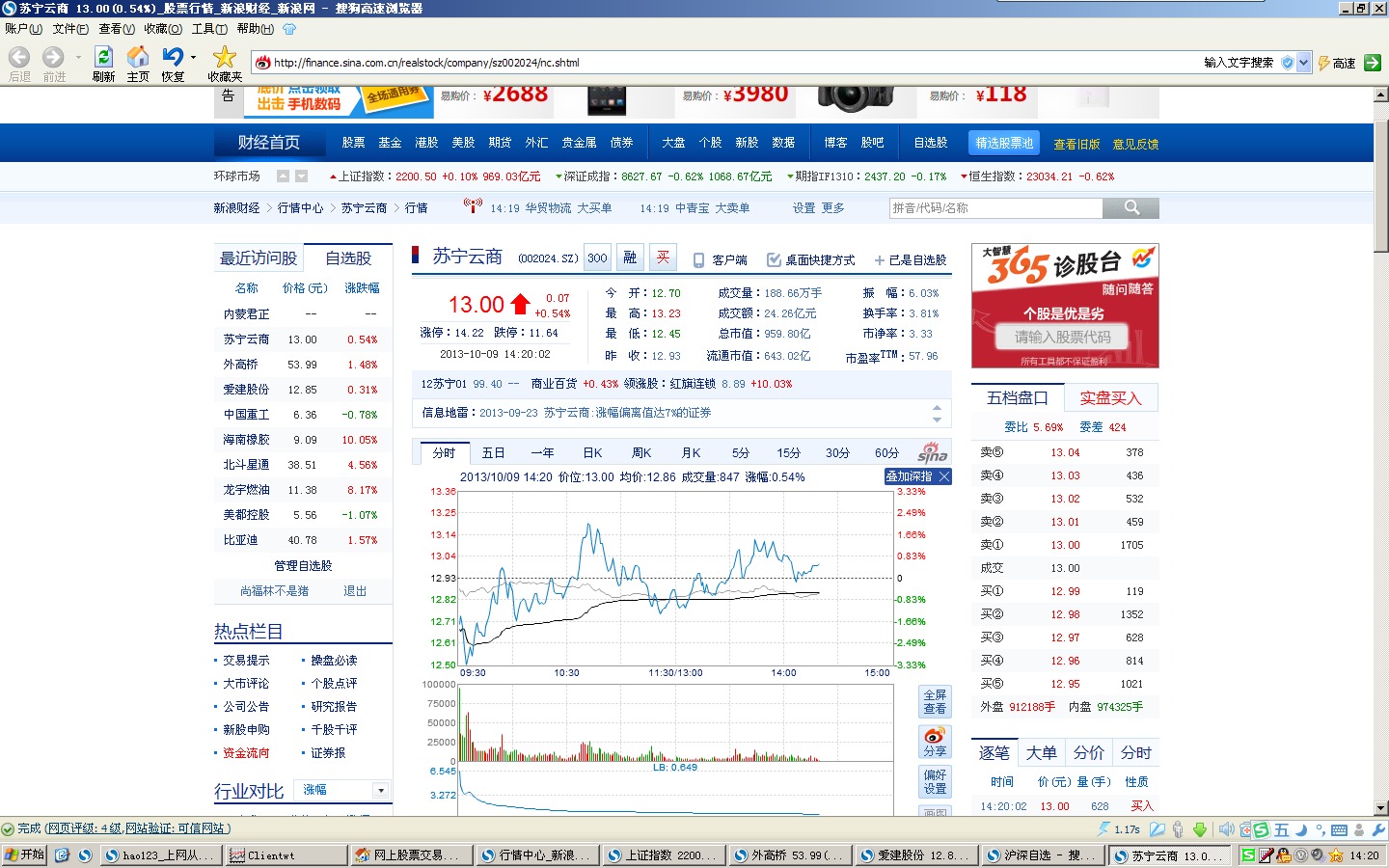This screenshot has width=1389, height=868.
Task: Click the 精选股票池 button
Action: pyautogui.click(x=1004, y=143)
